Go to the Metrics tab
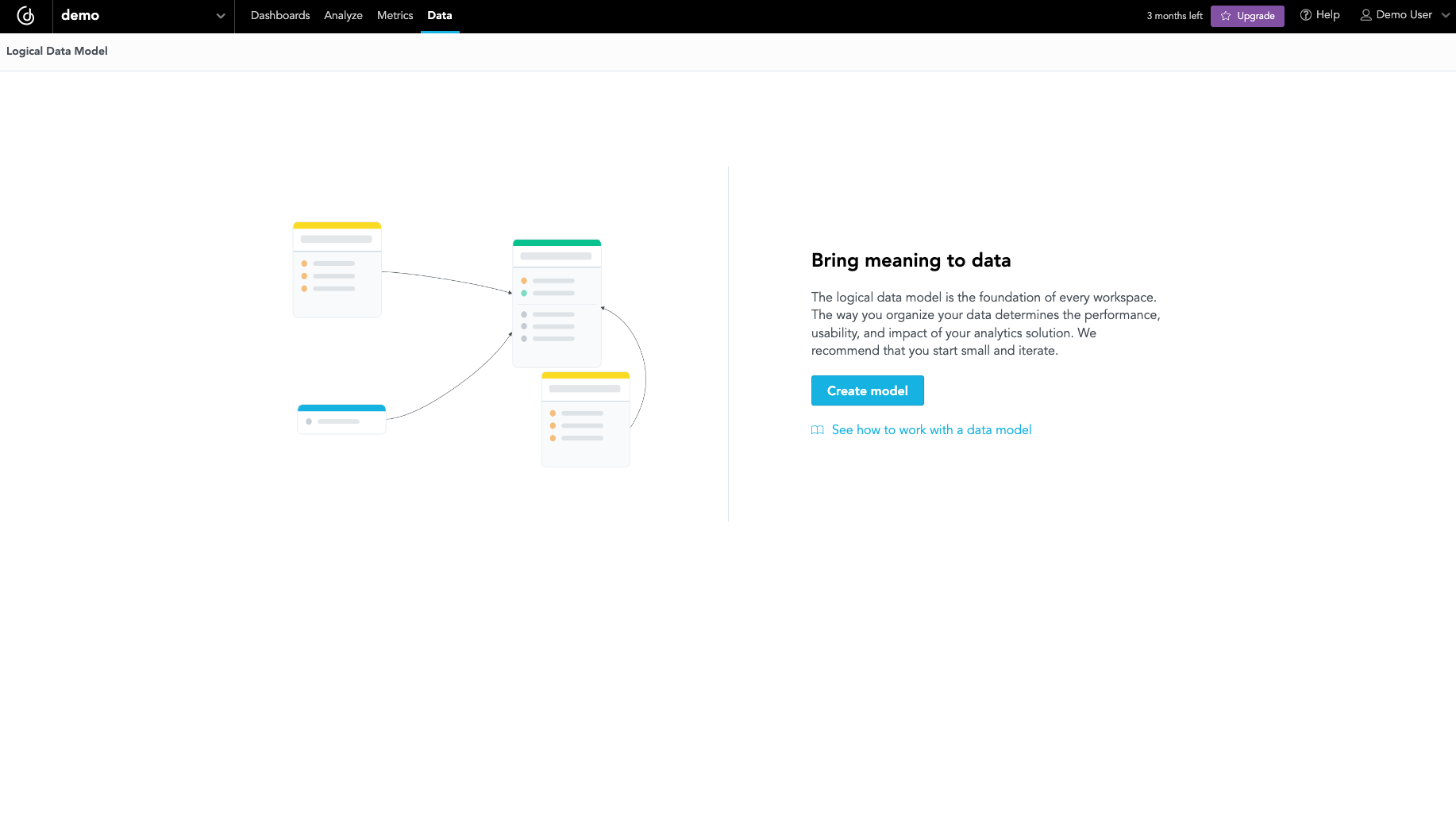The width and height of the screenshot is (1456, 819). click(x=395, y=15)
